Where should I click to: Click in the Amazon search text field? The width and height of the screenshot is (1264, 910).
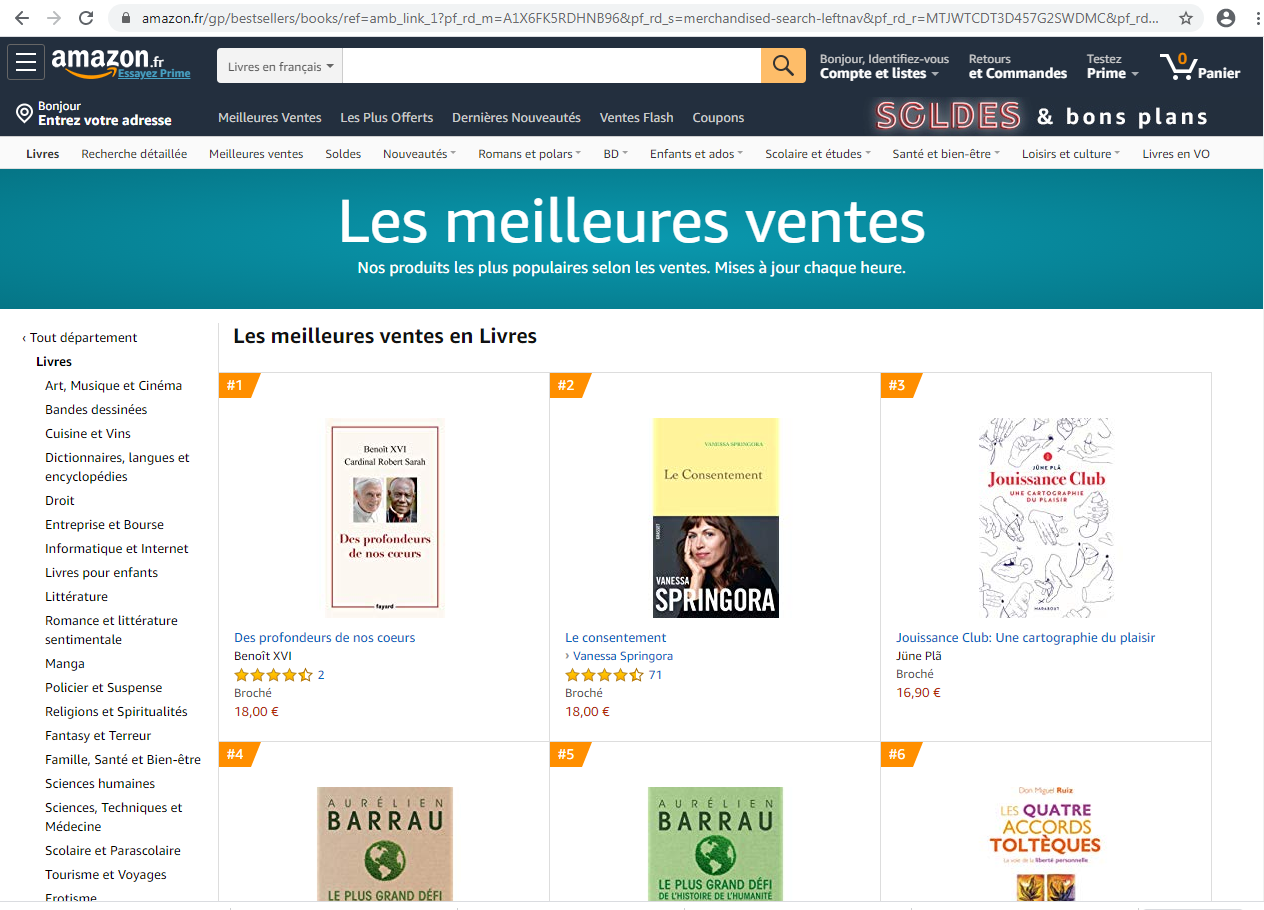pyautogui.click(x=551, y=66)
